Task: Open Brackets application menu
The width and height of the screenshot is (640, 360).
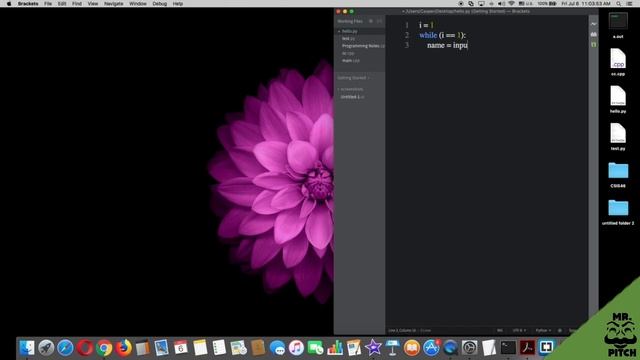Action: [x=28, y=4]
